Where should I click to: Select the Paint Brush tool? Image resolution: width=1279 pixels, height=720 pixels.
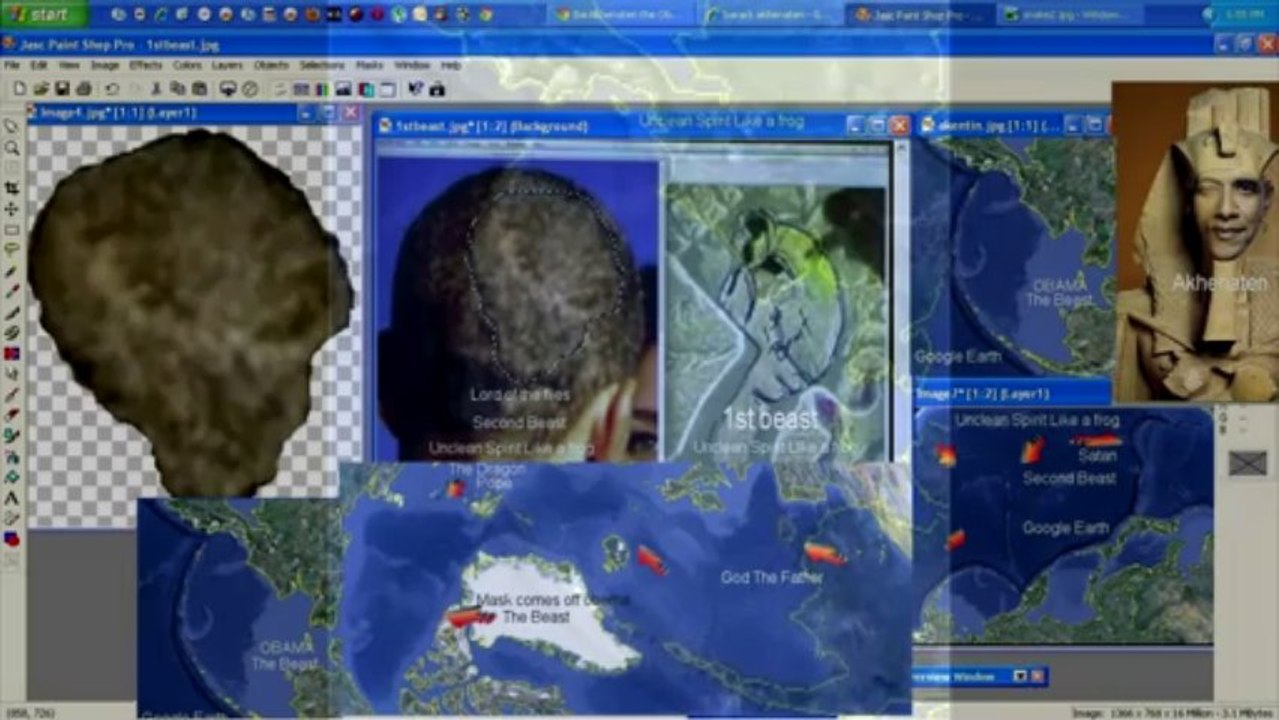(12, 312)
